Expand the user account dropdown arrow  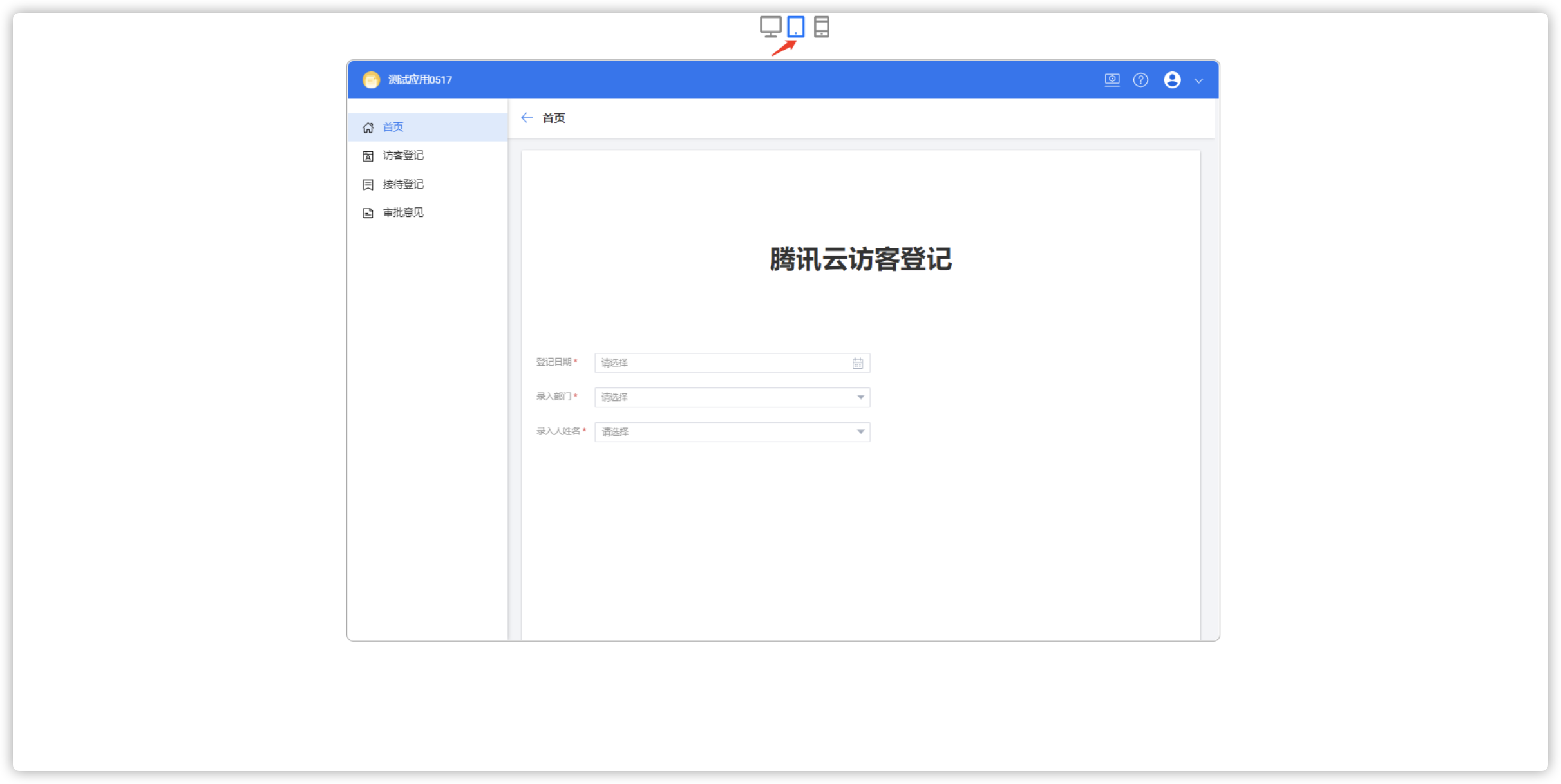1198,80
